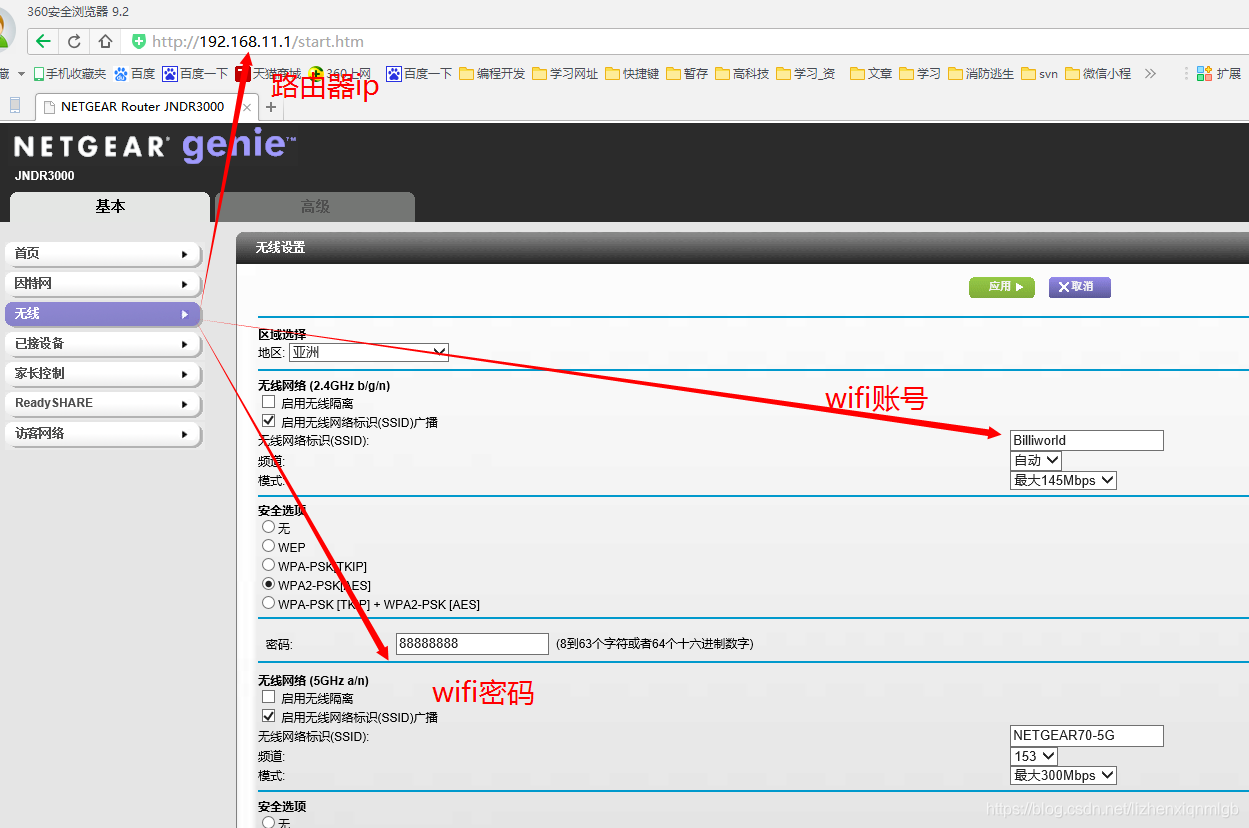Open the 扩展 extensions button

1219,74
